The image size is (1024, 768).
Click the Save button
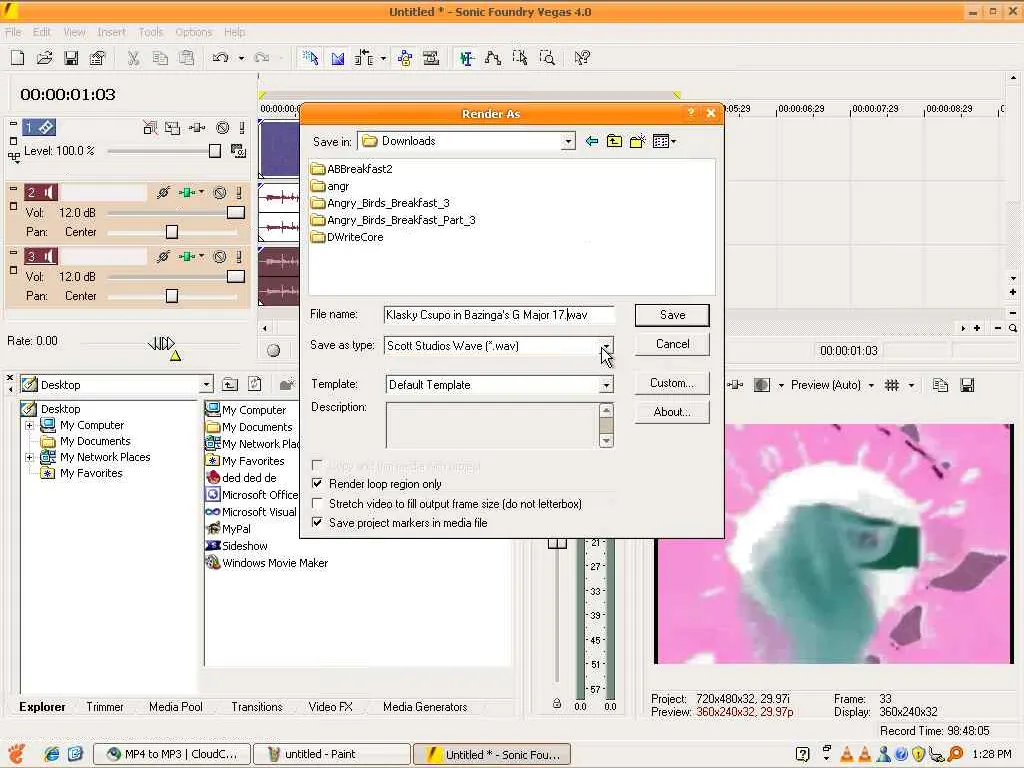[672, 315]
